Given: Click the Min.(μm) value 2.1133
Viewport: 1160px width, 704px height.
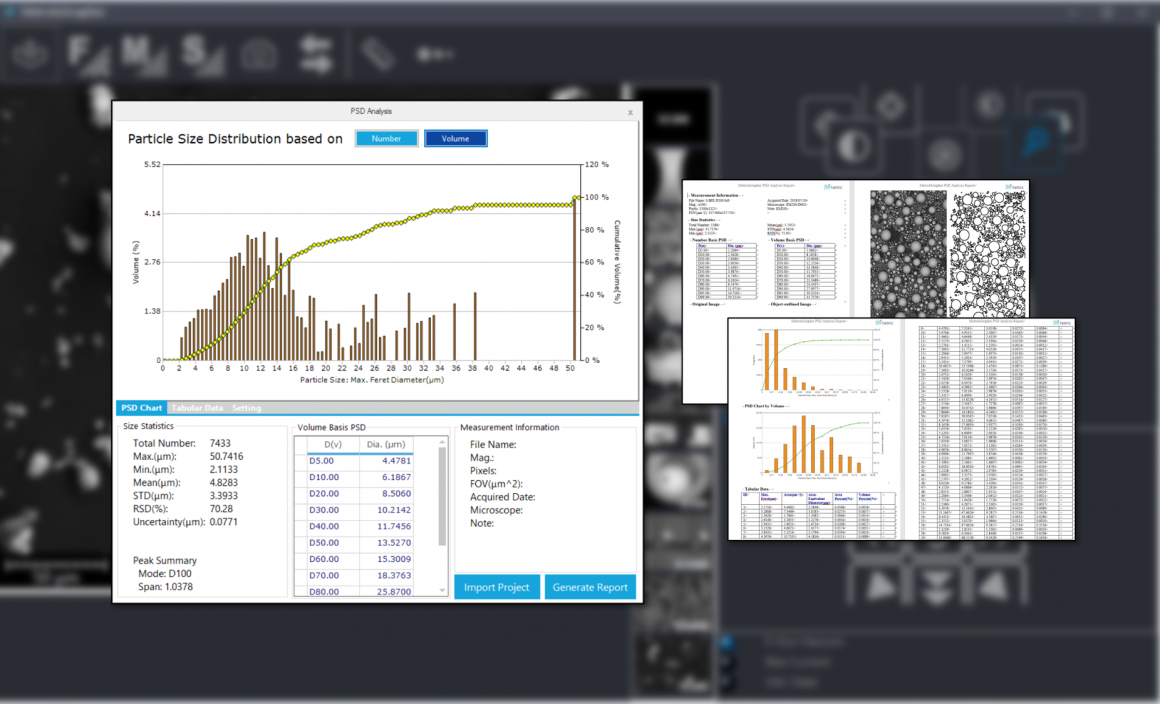Looking at the screenshot, I should pyautogui.click(x=223, y=470).
